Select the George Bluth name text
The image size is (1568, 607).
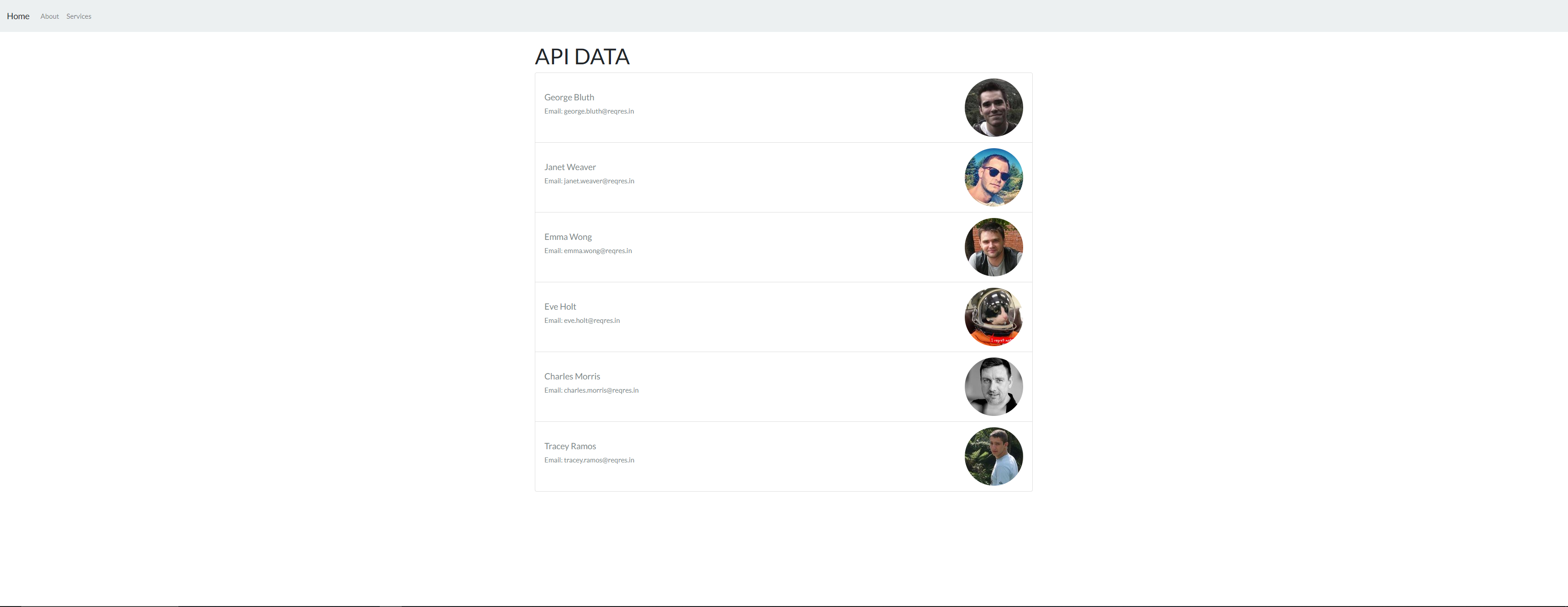[569, 98]
